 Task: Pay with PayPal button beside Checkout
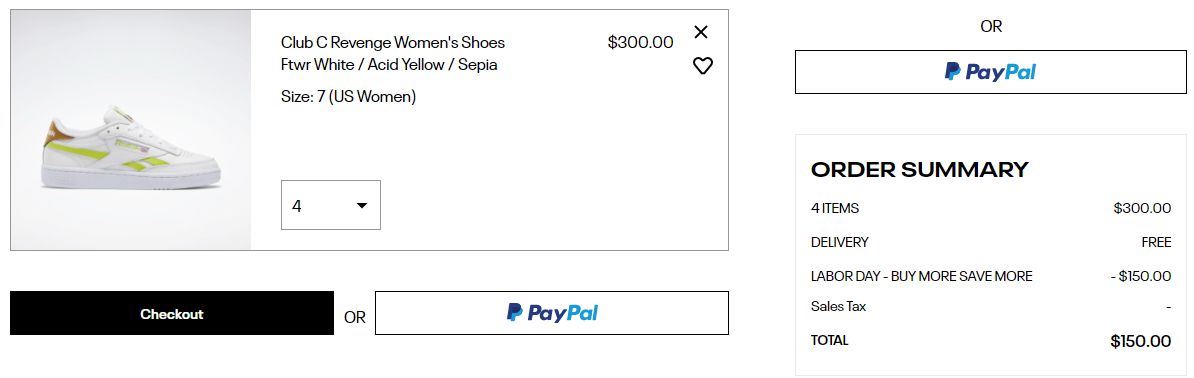pyautogui.click(x=551, y=313)
